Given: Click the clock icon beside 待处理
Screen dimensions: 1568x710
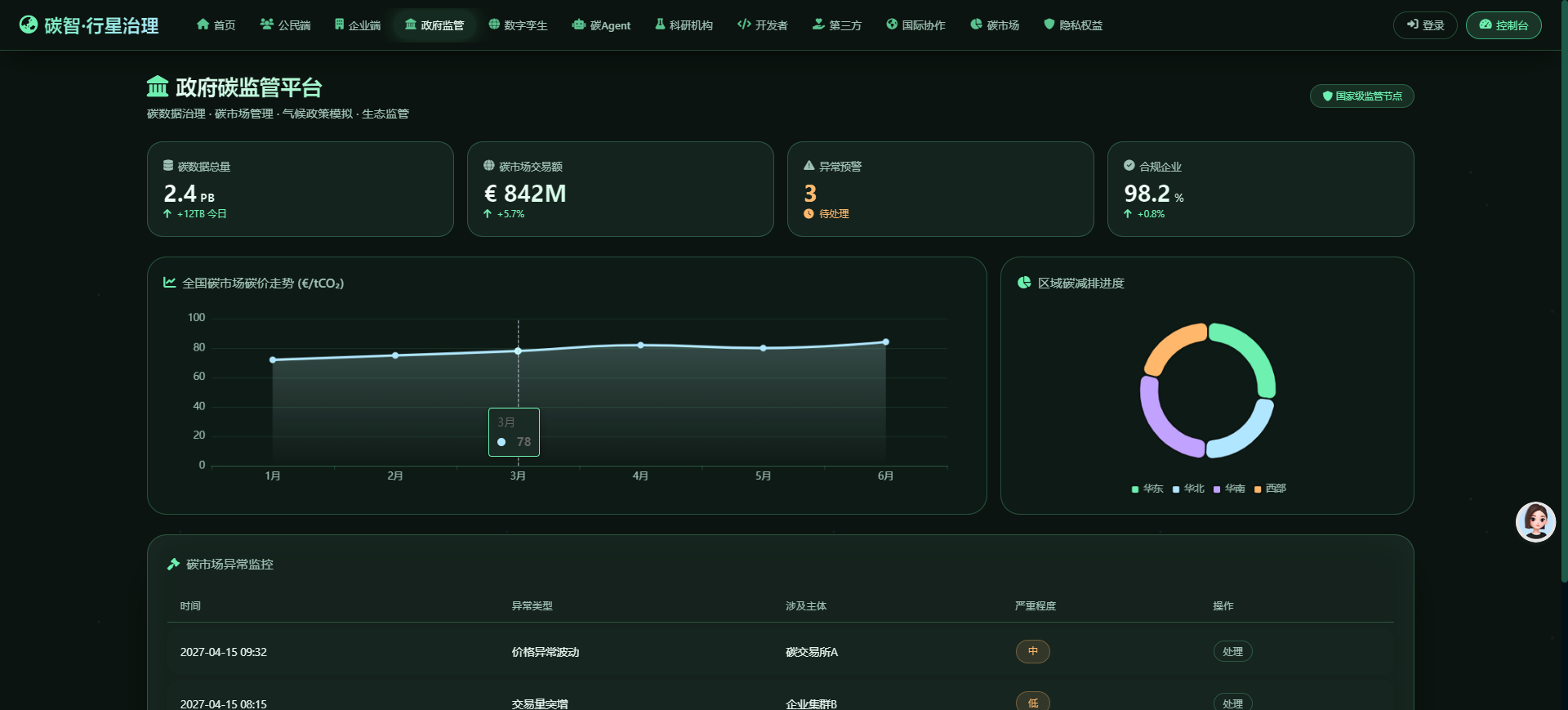Looking at the screenshot, I should pyautogui.click(x=809, y=214).
